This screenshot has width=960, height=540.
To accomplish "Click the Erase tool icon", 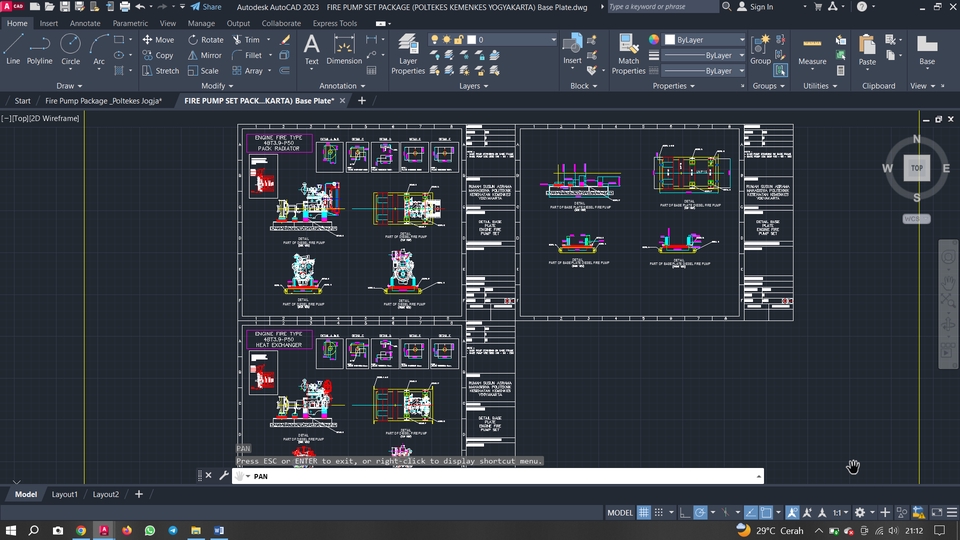I will (x=285, y=39).
